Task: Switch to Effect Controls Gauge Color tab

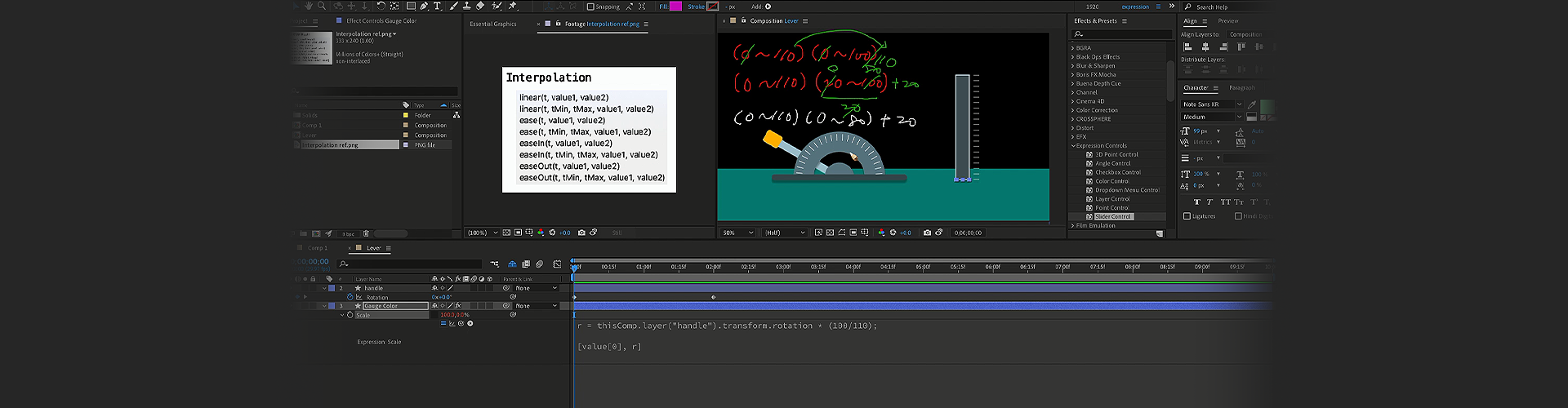Action: [381, 20]
